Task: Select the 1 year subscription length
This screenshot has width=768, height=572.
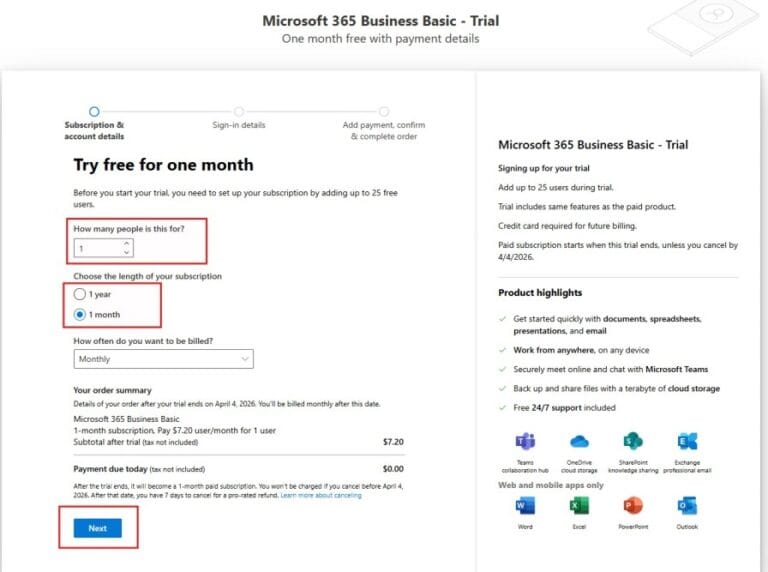Action: click(79, 294)
